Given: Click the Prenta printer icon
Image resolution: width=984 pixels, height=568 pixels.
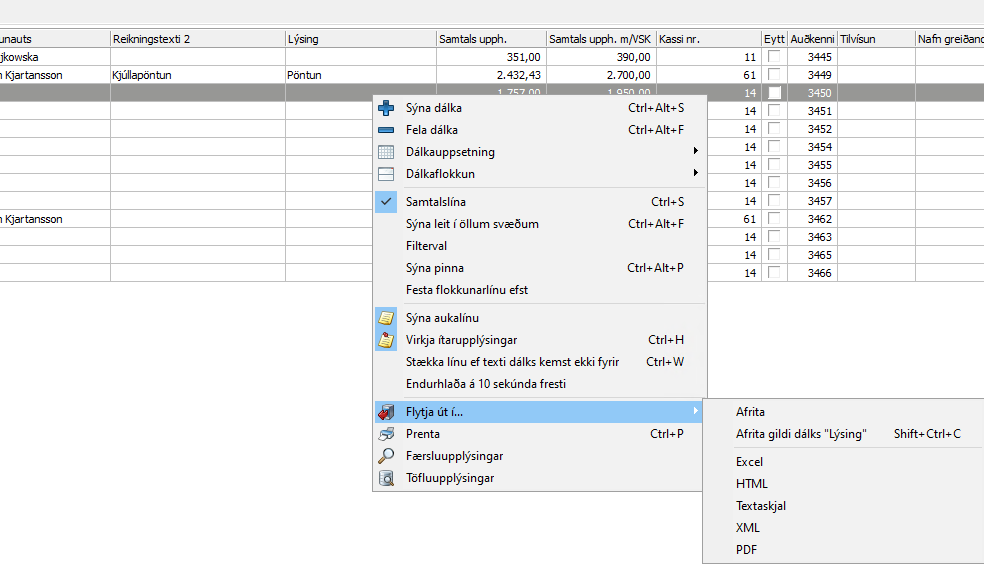Looking at the screenshot, I should tap(387, 434).
